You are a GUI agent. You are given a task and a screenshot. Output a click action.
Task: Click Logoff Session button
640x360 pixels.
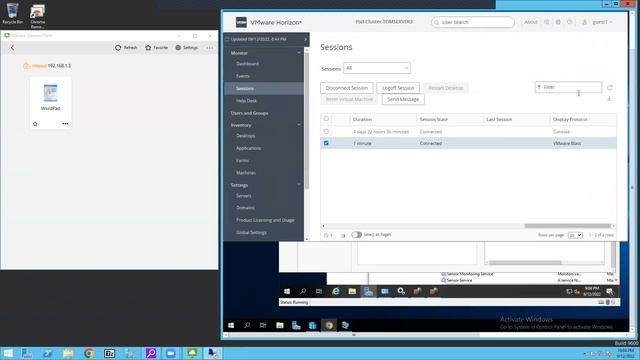click(398, 88)
